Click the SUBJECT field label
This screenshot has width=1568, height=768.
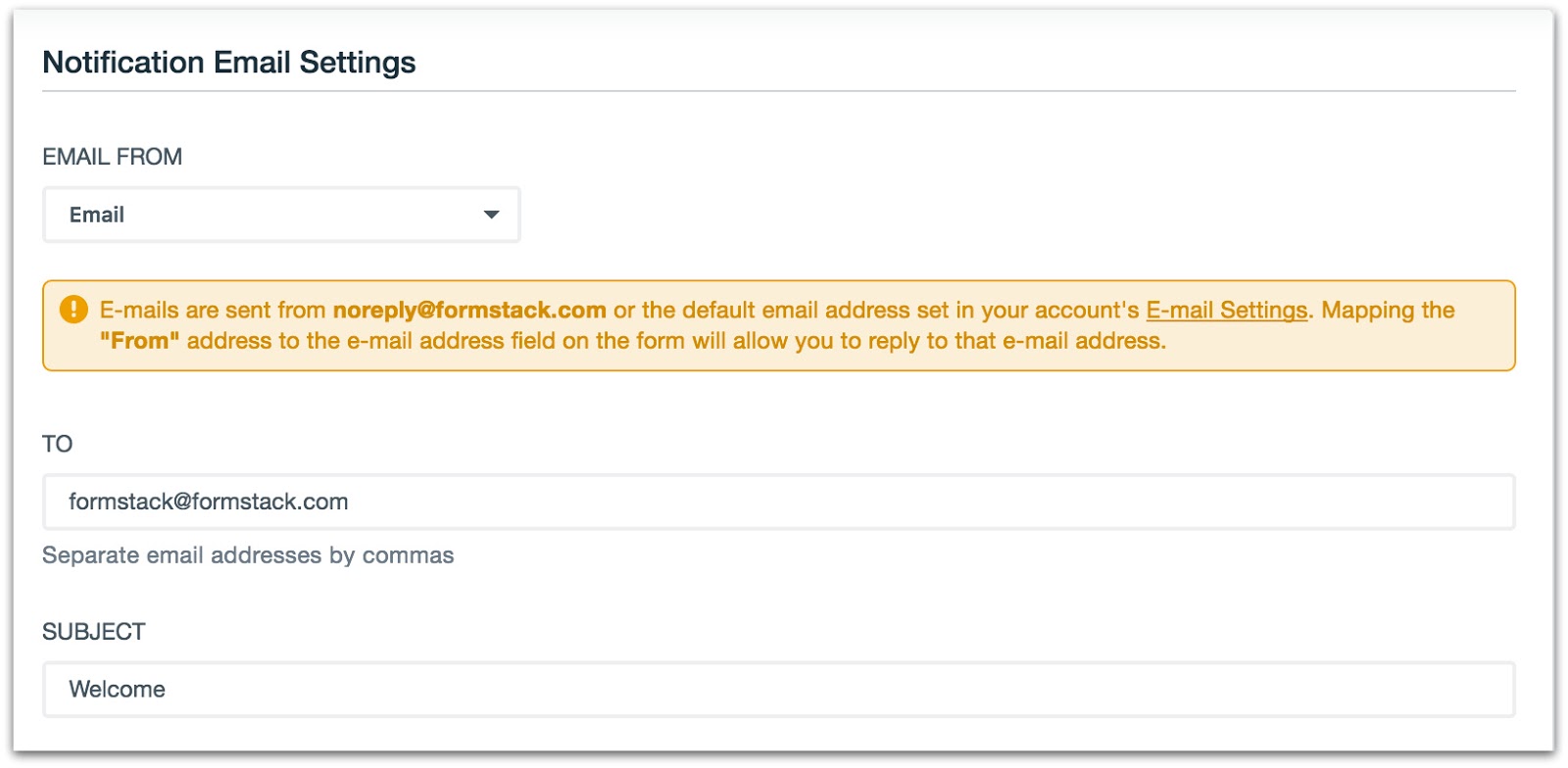[x=94, y=632]
